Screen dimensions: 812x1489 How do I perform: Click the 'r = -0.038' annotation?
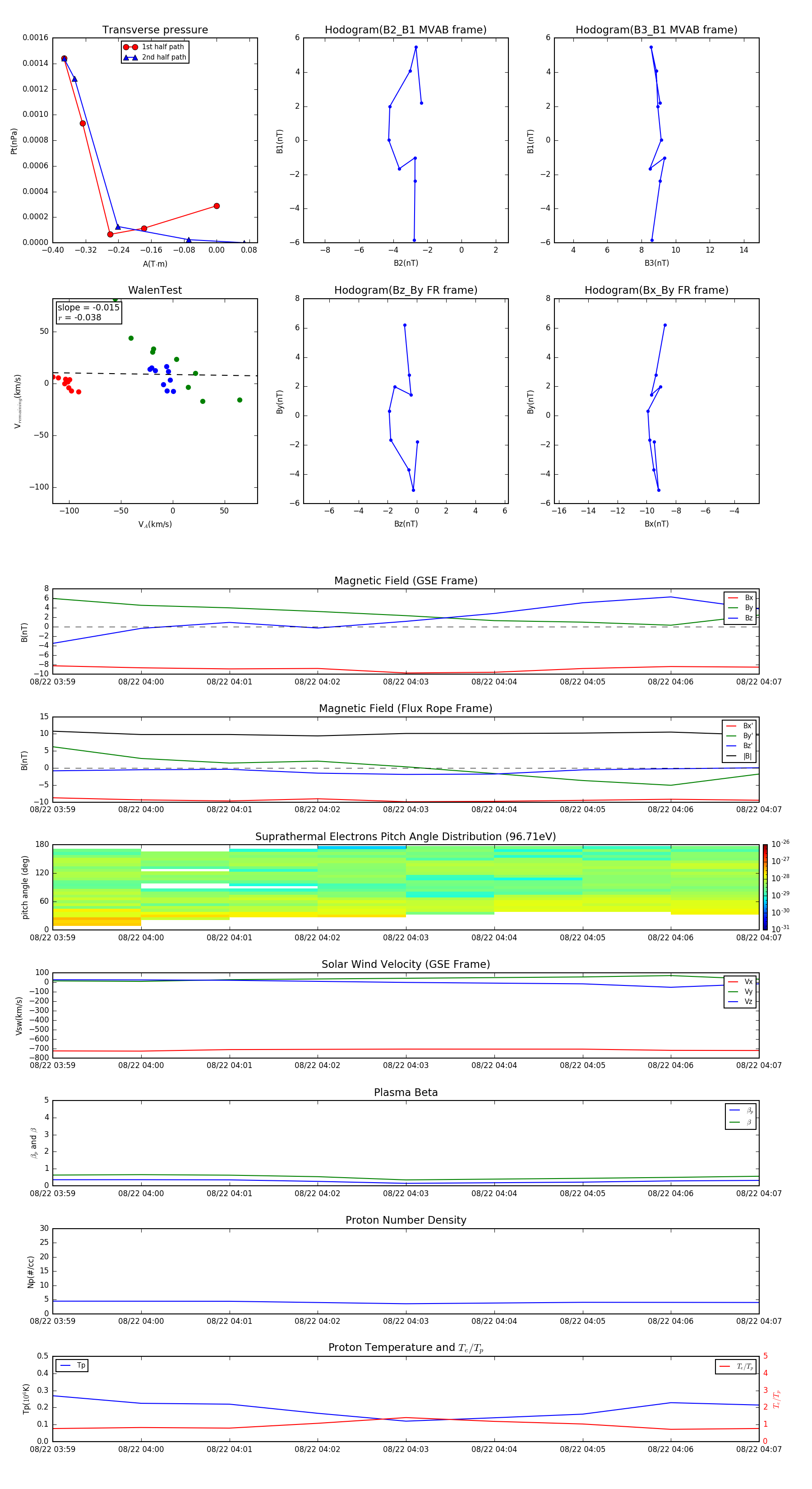pos(79,317)
